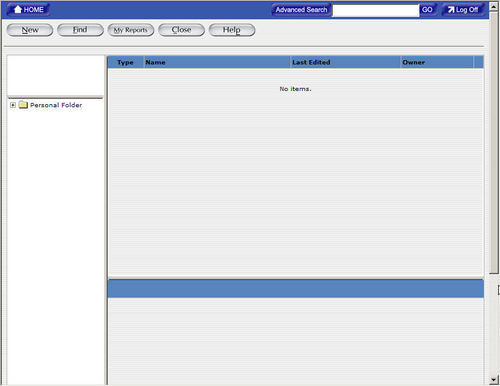
Task: Click the Close button in toolbar
Action: (181, 30)
